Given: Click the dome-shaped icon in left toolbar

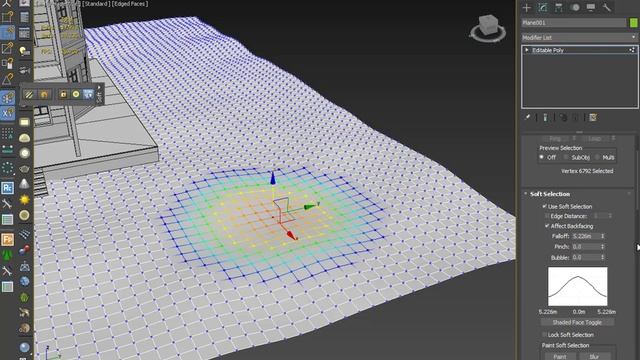Looking at the screenshot, I should click(24, 138).
